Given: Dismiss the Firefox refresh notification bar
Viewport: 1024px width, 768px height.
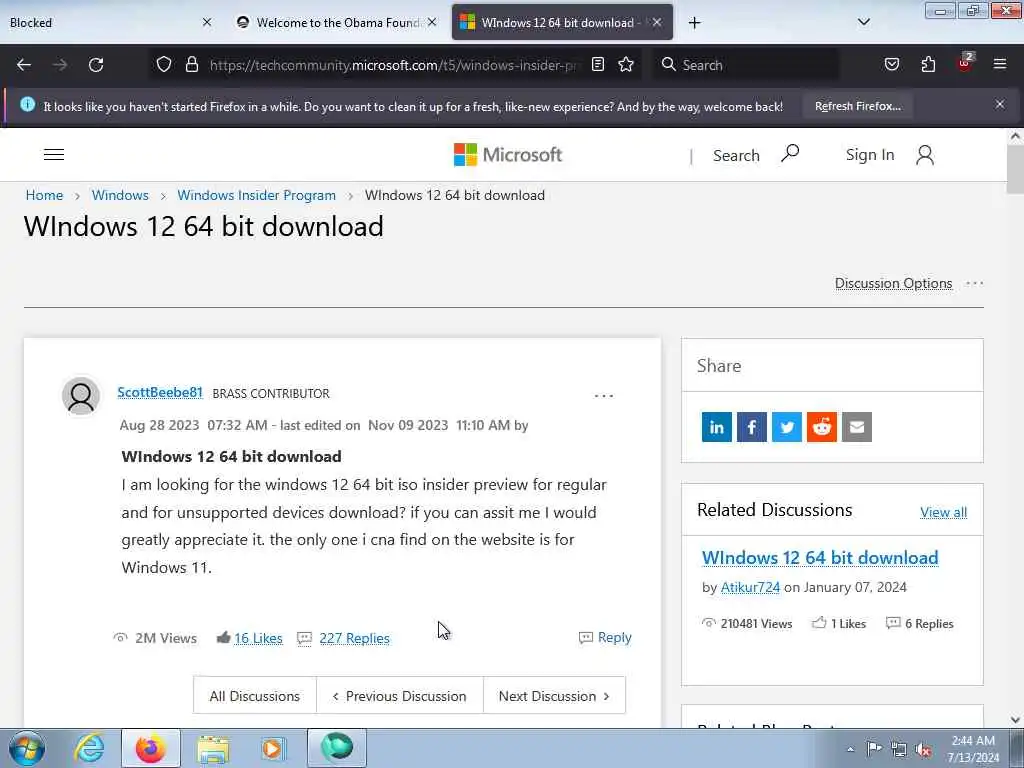Looking at the screenshot, I should (x=1000, y=104).
